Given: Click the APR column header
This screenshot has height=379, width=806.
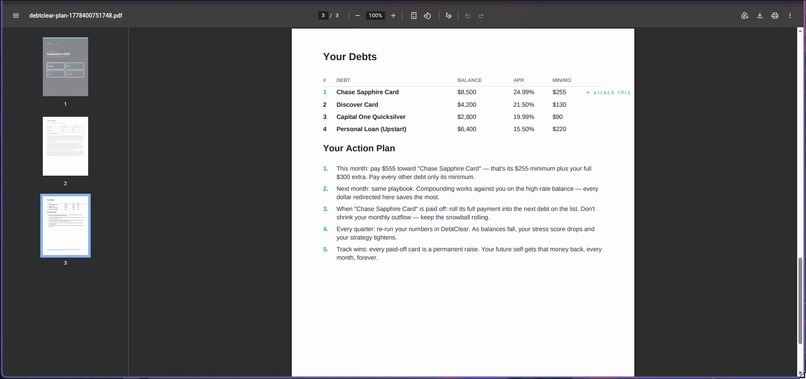Looking at the screenshot, I should click(x=518, y=80).
